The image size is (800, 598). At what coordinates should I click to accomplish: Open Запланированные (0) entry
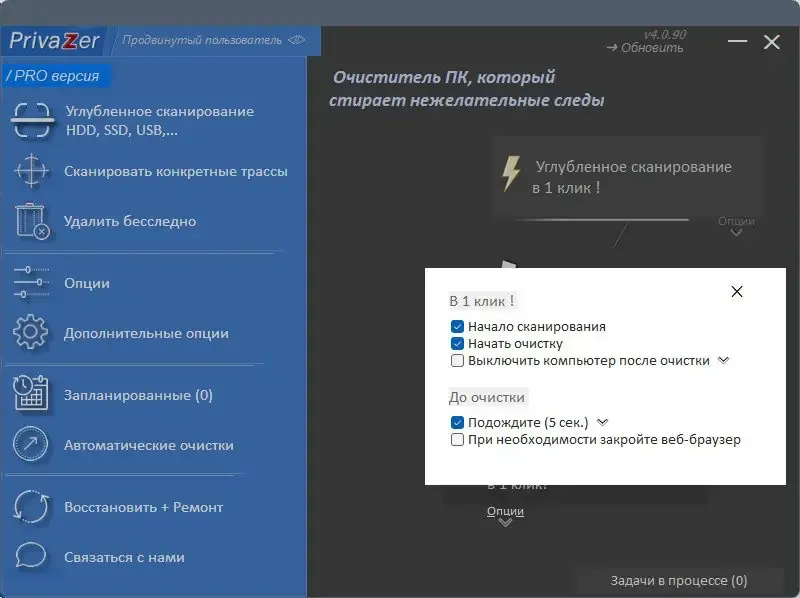point(138,395)
